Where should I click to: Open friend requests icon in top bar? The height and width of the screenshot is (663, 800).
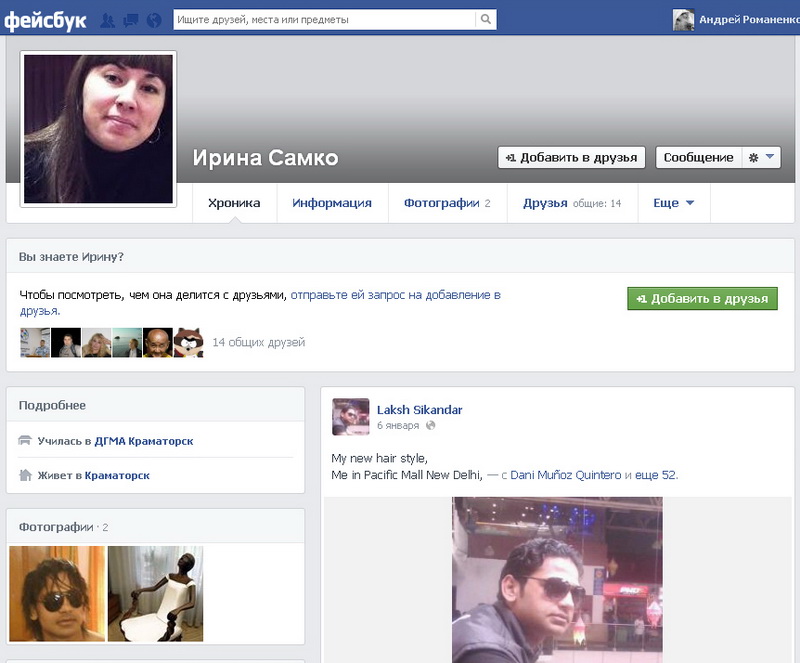point(108,19)
